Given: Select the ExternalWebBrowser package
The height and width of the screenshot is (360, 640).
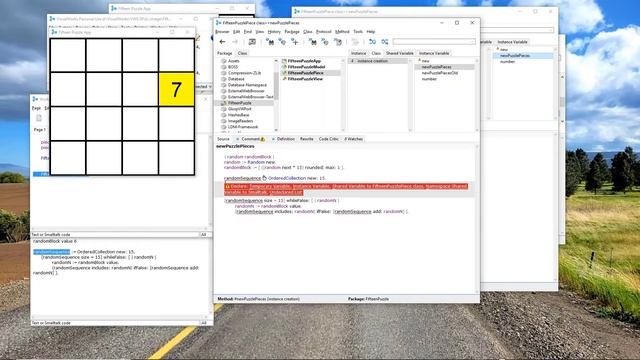Looking at the screenshot, I should point(246,91).
